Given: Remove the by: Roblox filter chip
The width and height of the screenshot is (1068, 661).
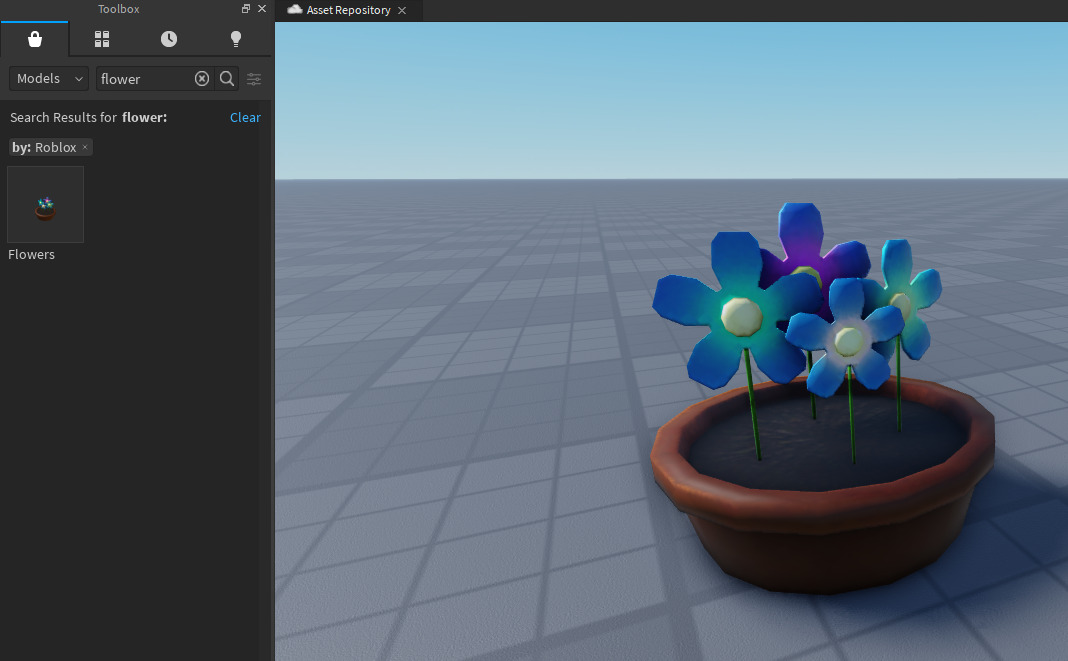Looking at the screenshot, I should click(86, 147).
